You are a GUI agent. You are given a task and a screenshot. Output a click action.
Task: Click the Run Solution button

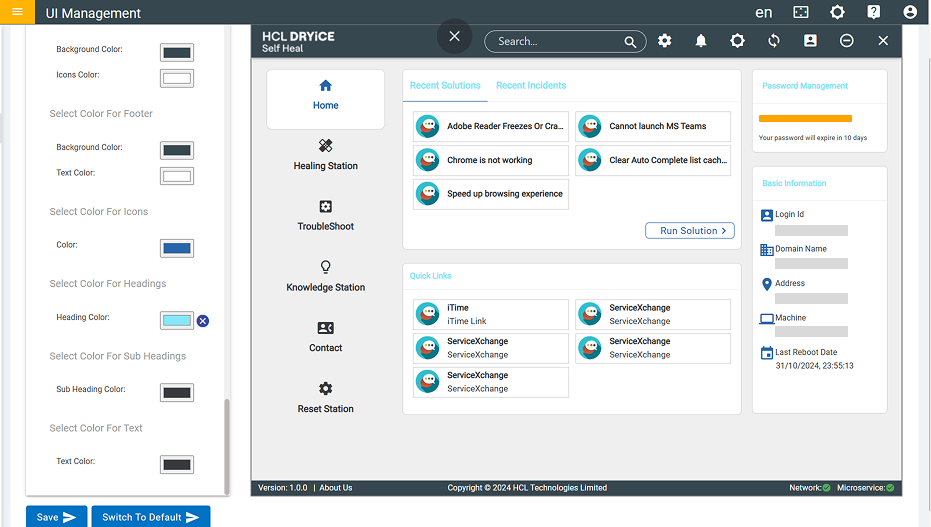click(x=690, y=231)
